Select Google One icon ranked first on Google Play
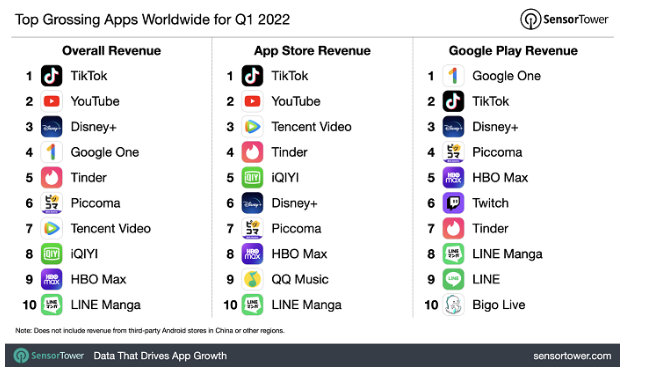 coord(453,76)
